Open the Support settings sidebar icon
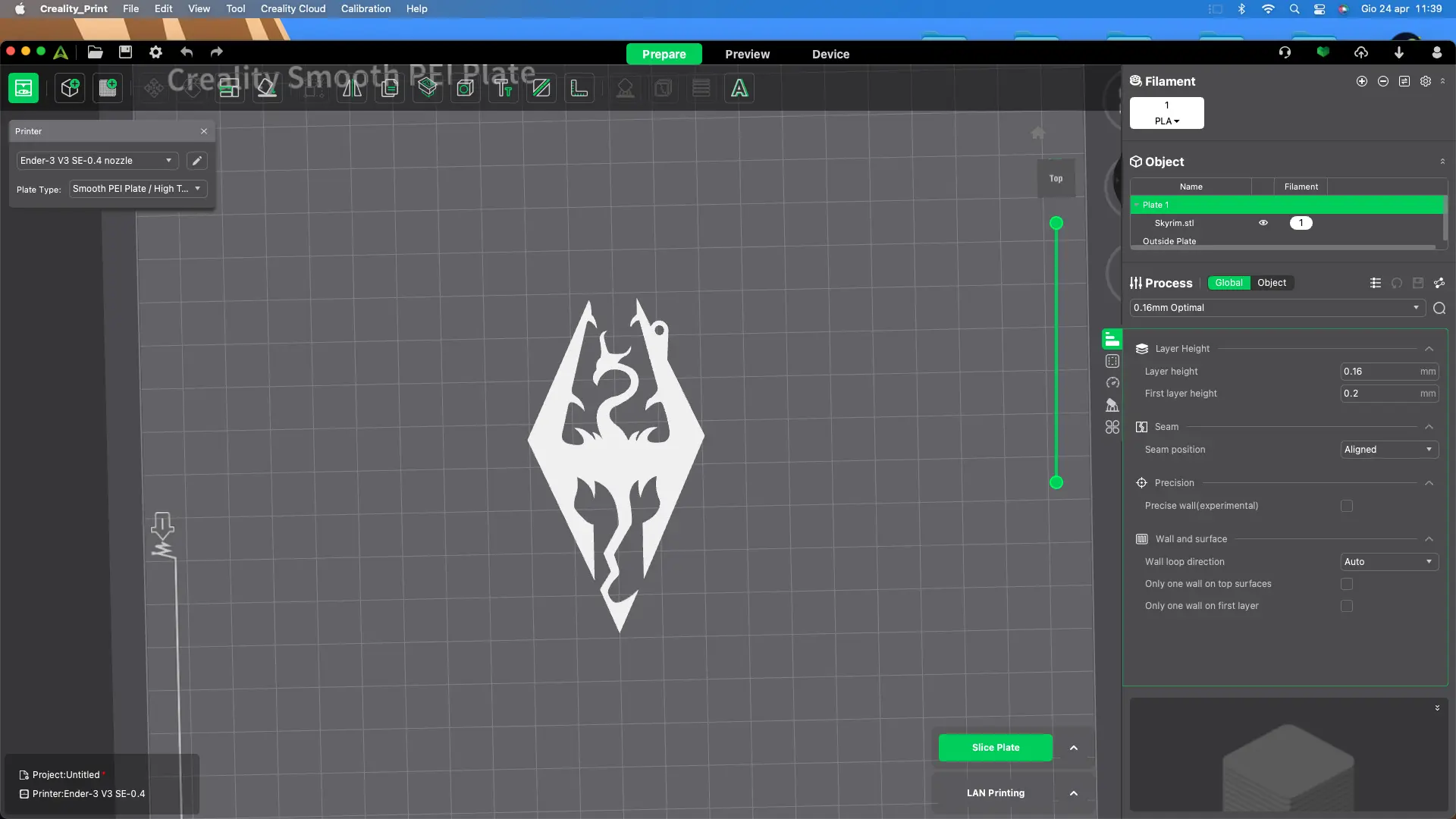This screenshot has height=819, width=1456. coord(1112,405)
